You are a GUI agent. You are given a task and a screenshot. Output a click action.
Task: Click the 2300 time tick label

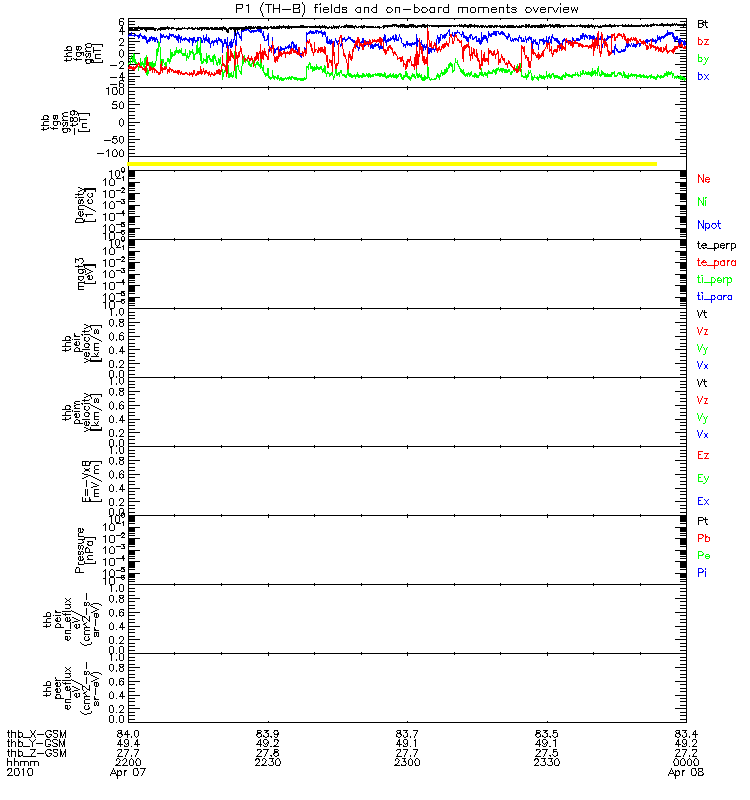(407, 762)
